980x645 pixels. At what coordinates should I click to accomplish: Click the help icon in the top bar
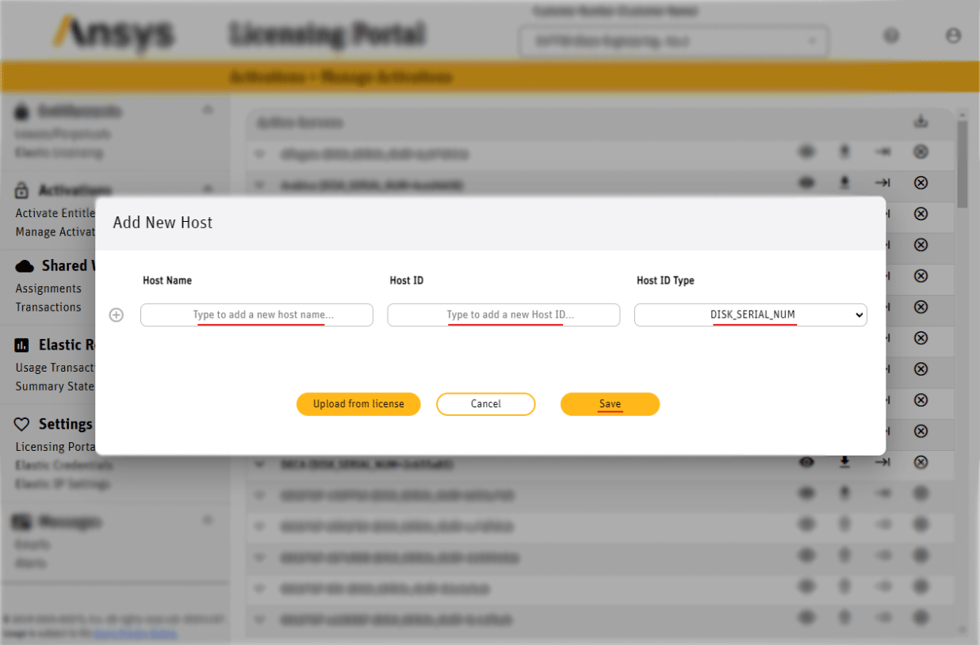[890, 35]
